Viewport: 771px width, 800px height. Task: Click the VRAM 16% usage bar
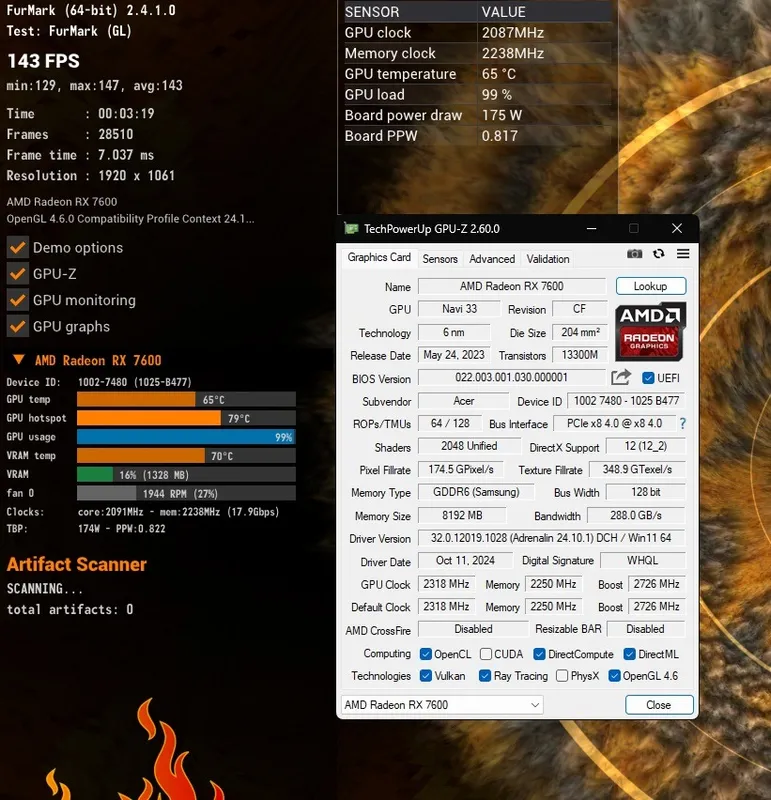pyautogui.click(x=186, y=474)
